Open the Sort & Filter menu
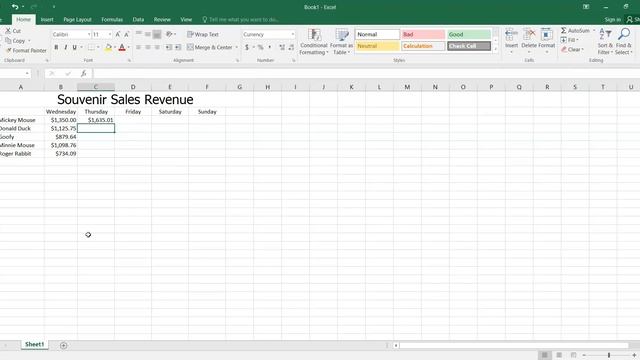Viewport: 640px width, 360px height. 605,41
